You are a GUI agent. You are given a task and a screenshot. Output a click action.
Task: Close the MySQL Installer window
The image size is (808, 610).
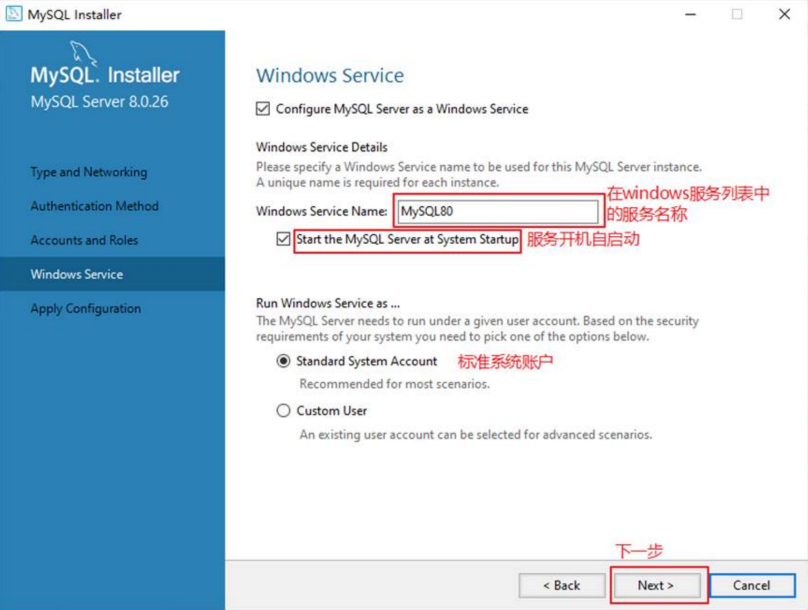pos(784,14)
